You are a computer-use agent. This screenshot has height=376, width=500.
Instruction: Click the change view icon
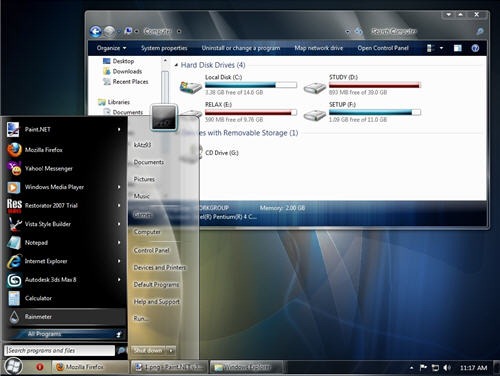click(x=431, y=48)
